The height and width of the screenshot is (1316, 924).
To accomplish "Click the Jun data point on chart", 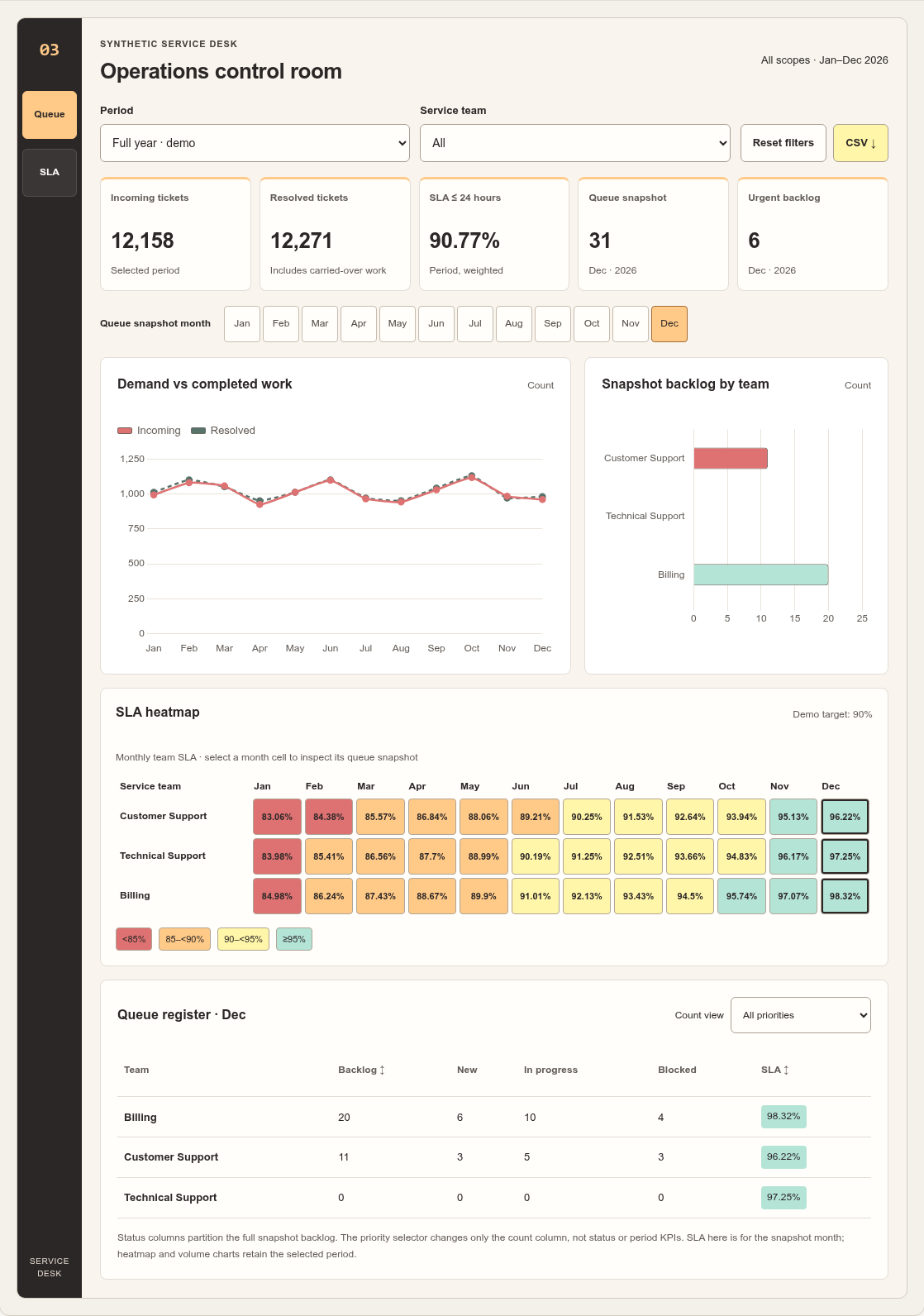I will pos(331,479).
